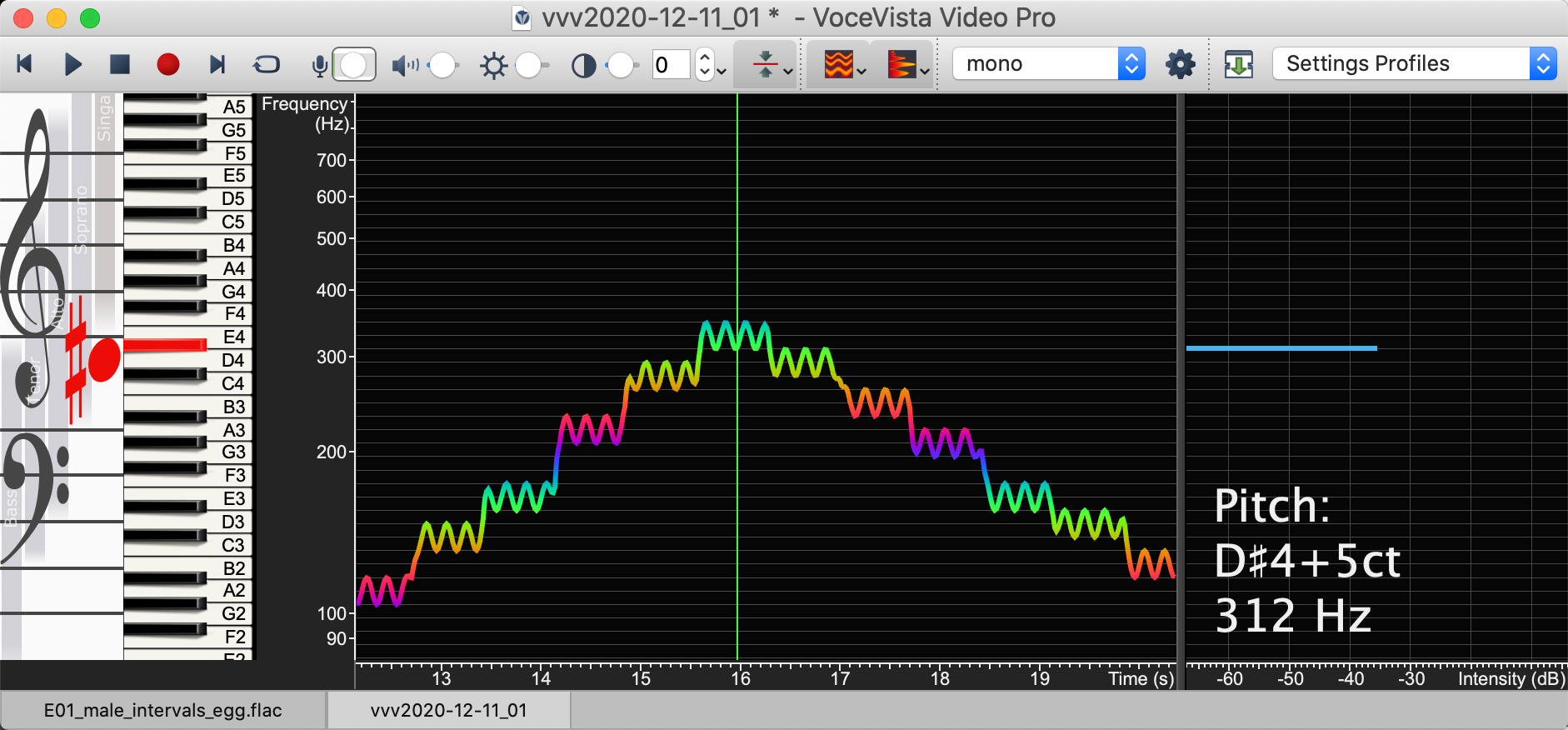Skip to the end of the recording
Viewport: 1568px width, 730px height.
217,64
